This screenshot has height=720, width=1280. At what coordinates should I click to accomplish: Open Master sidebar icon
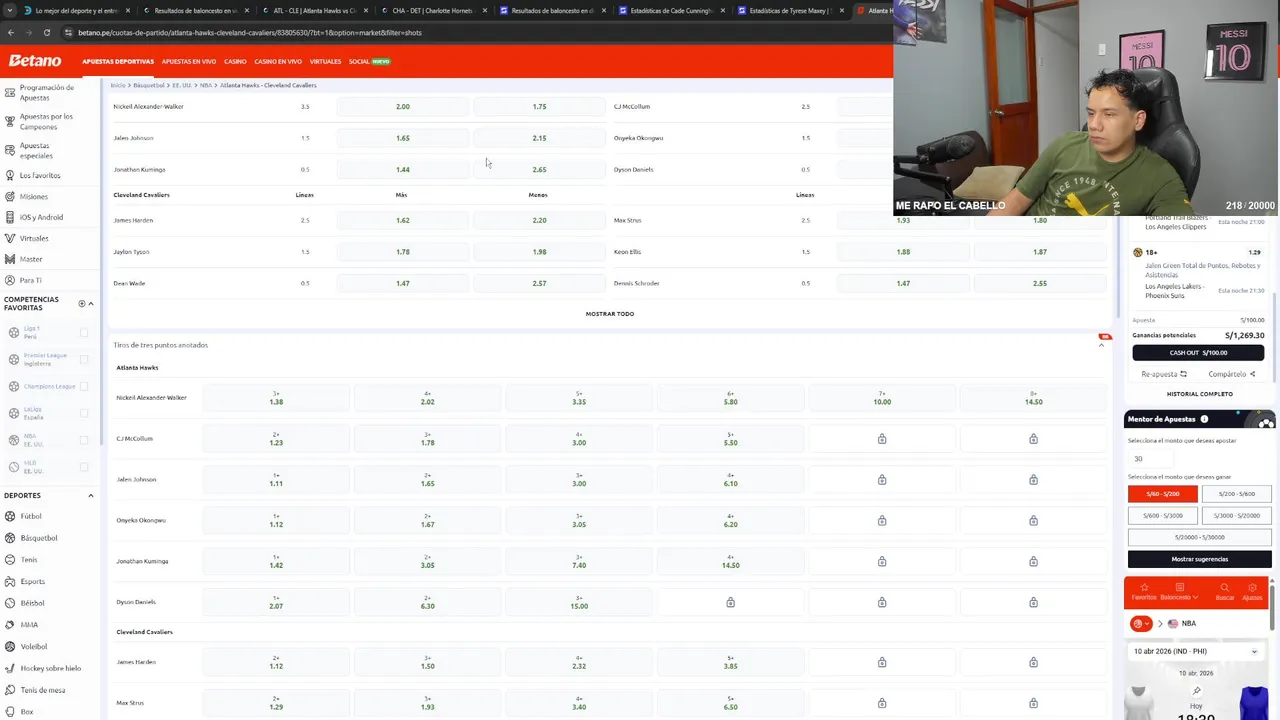click(x=9, y=259)
